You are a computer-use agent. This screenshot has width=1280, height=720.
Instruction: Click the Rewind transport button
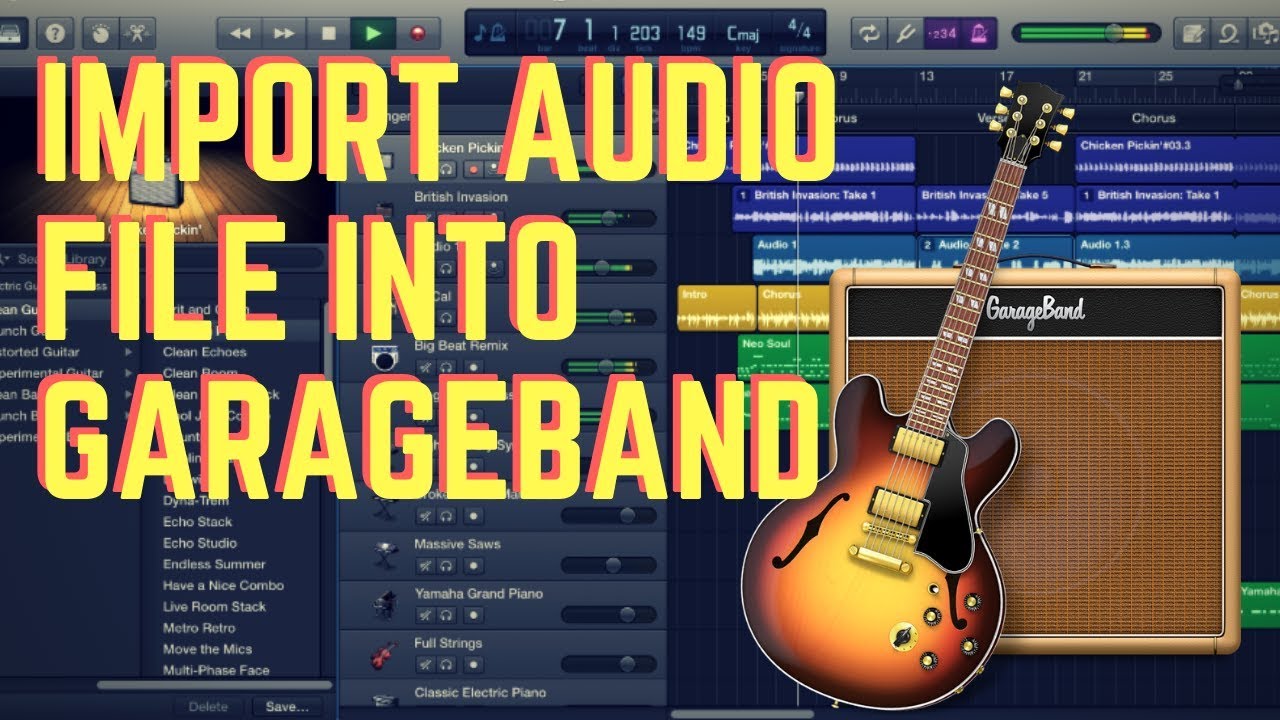(240, 33)
